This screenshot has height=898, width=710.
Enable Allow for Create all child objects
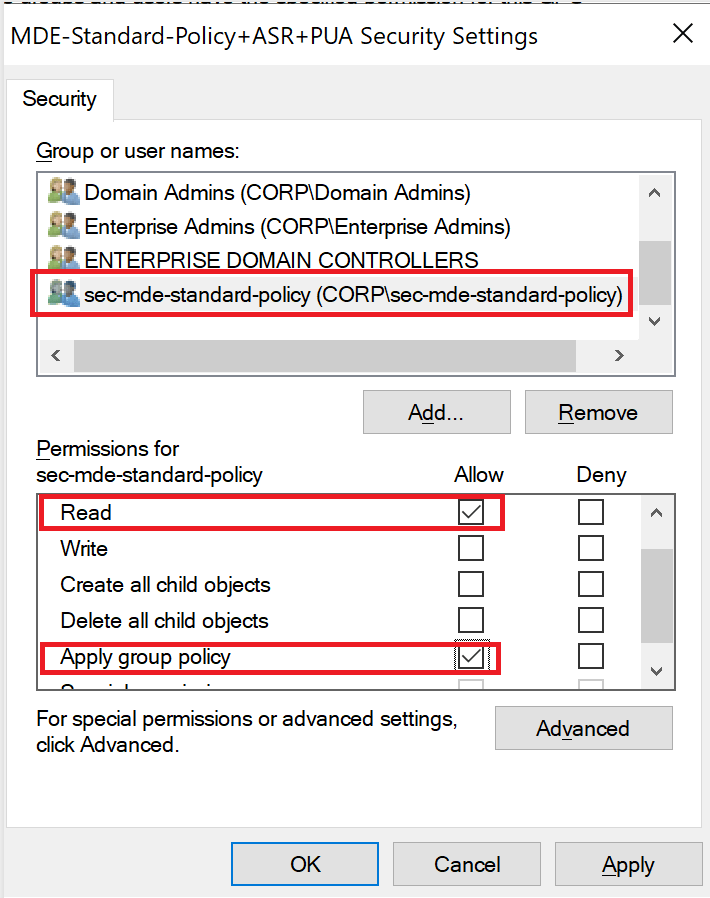pos(471,584)
